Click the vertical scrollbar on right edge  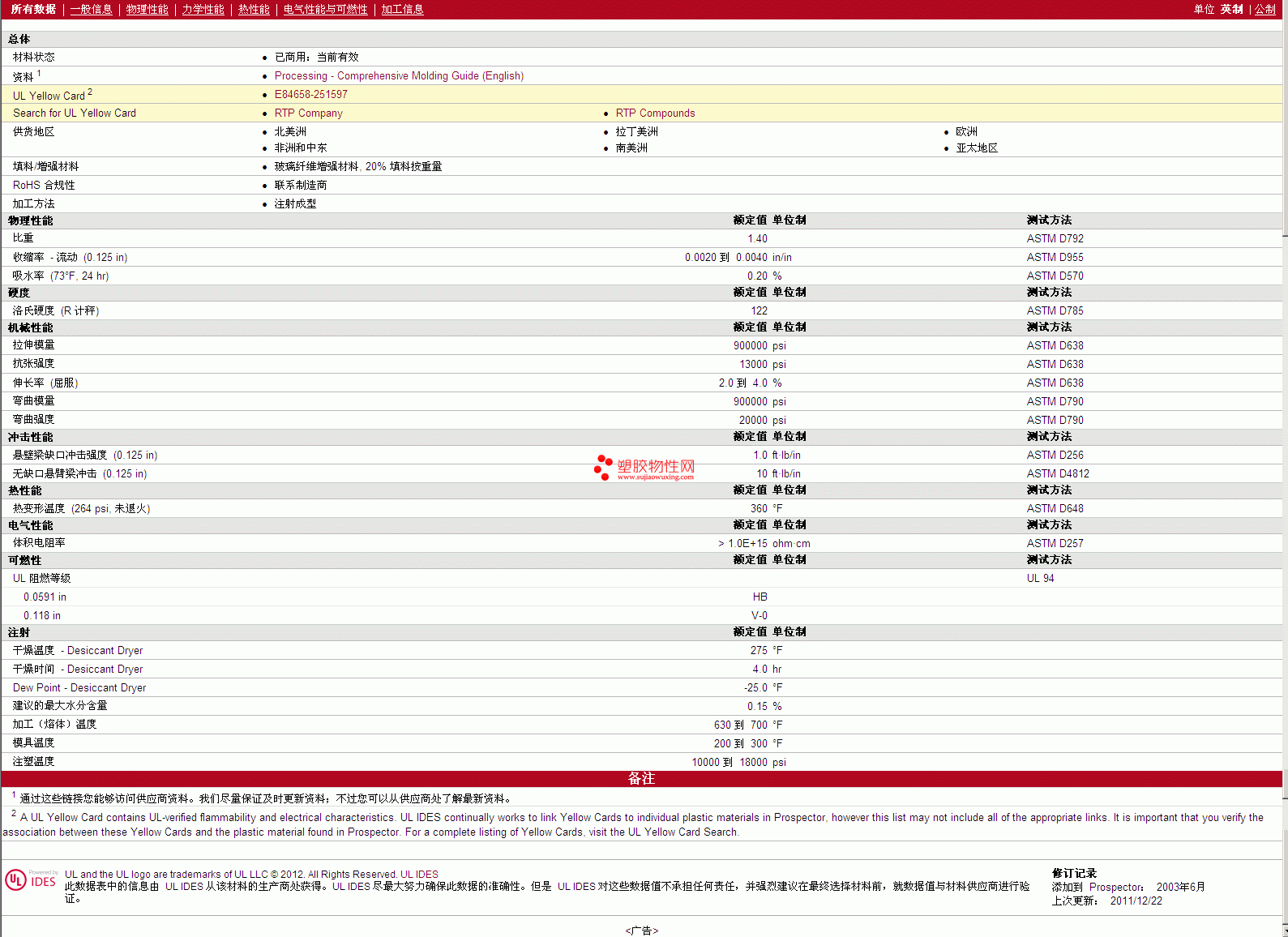point(1285,468)
